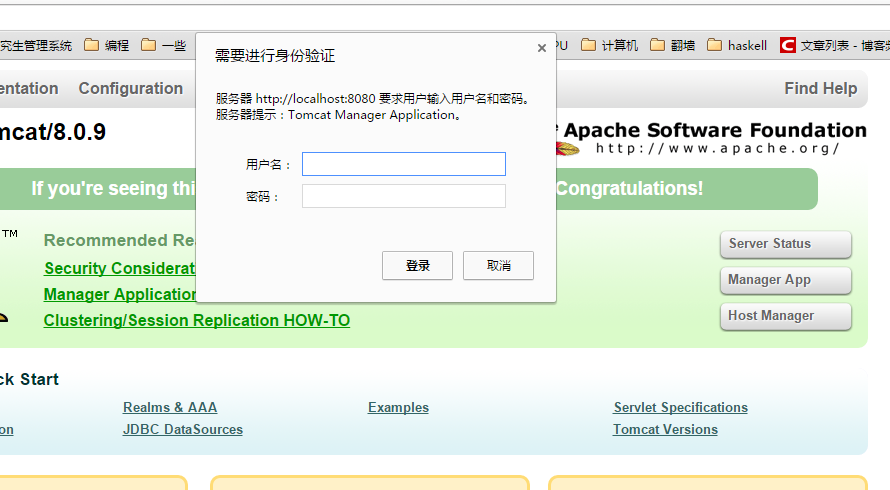Open Clustering/Session Replication HOW-TO link
This screenshot has width=890, height=490.
coord(197,320)
